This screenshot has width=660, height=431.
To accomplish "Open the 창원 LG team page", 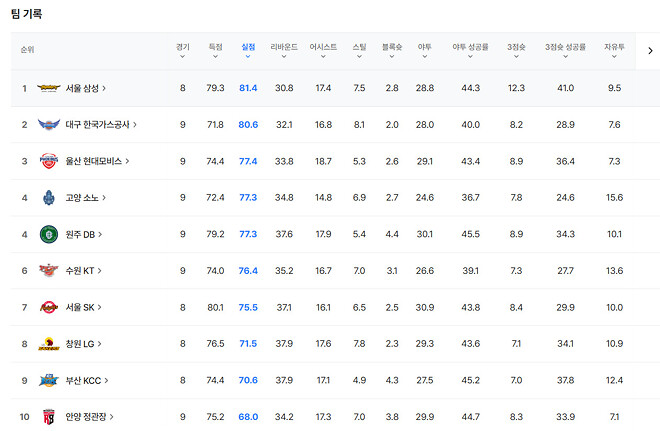I will click(x=83, y=344).
